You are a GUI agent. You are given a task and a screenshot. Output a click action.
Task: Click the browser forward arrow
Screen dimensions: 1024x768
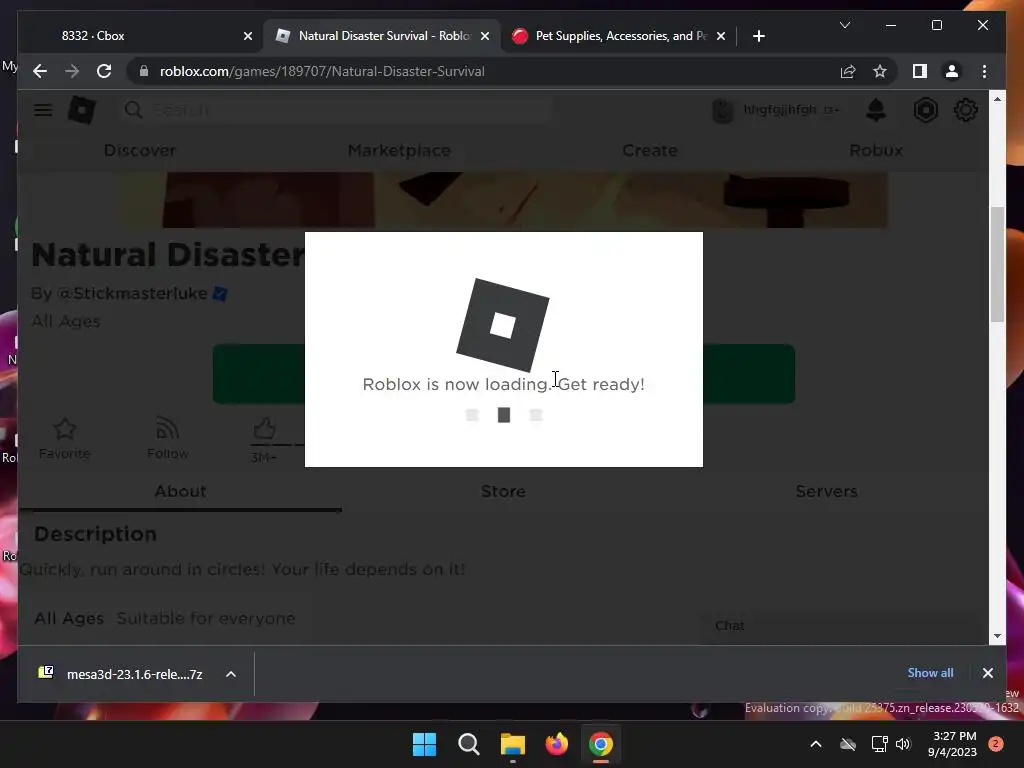click(72, 71)
